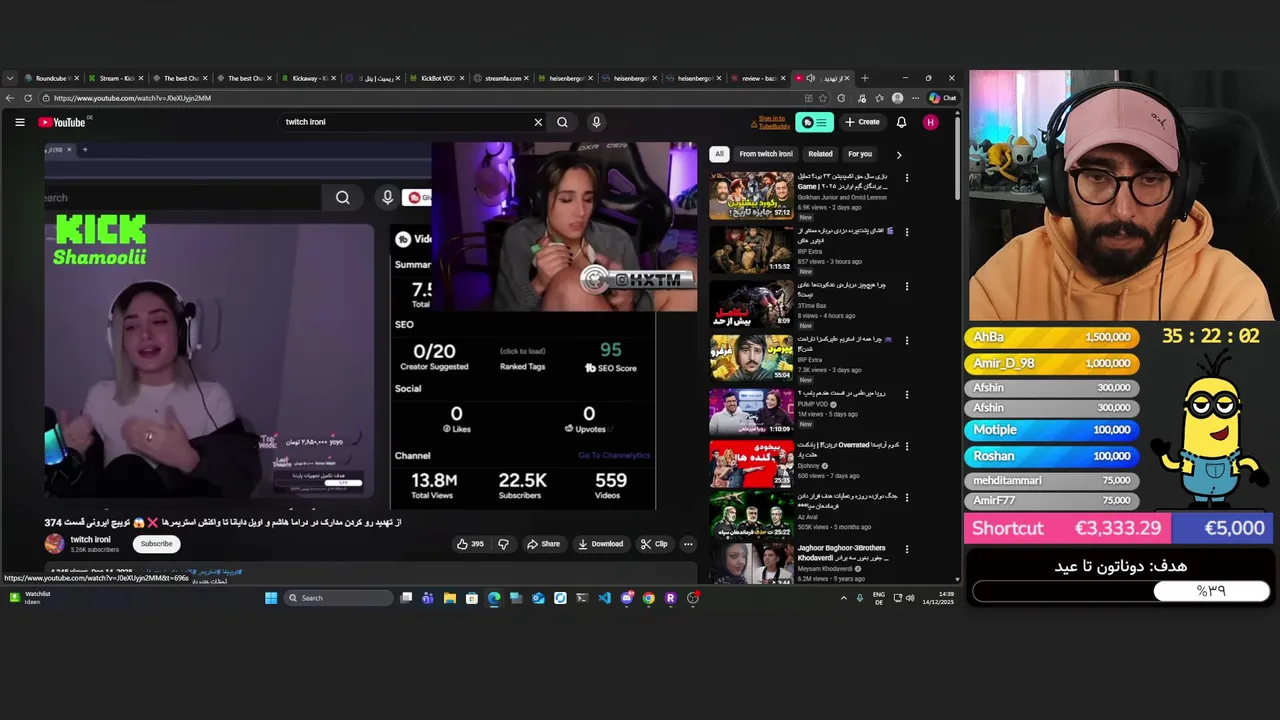The image size is (1280, 720).
Task: Show more filter chips with arrow
Action: (898, 155)
